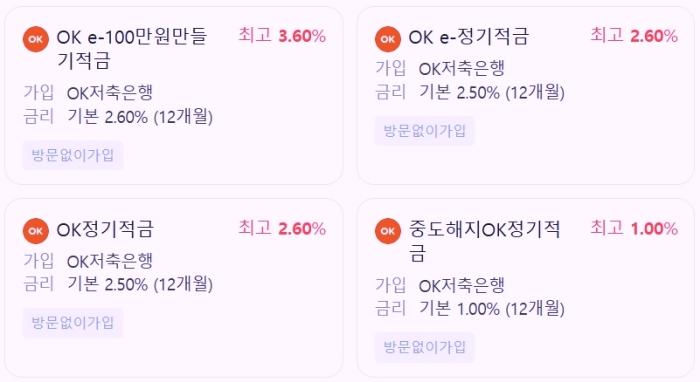Click OK저축은행 name on e-정기적금 card

click(x=462, y=69)
